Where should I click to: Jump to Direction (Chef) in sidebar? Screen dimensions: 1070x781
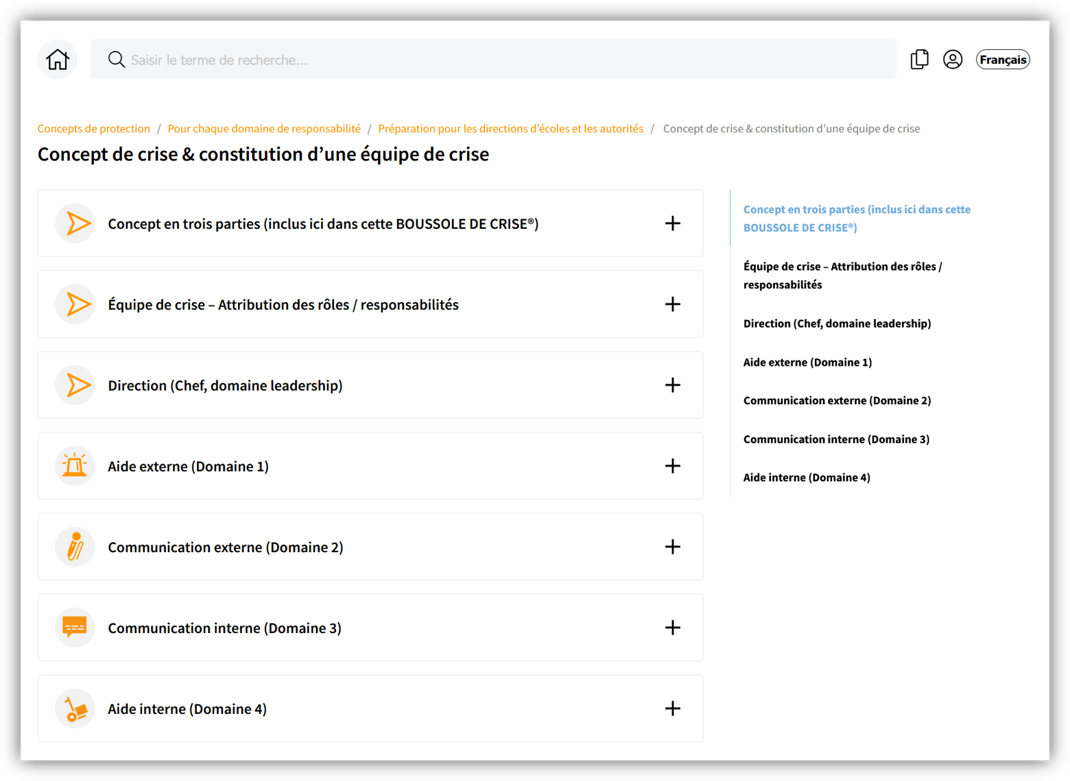pos(837,324)
